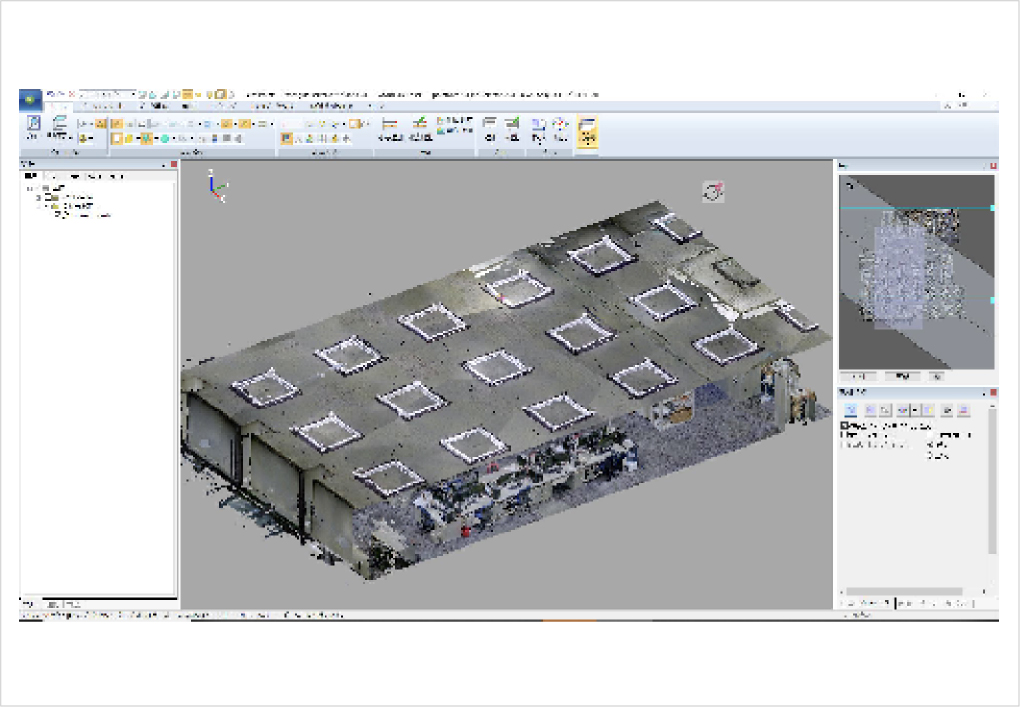The height and width of the screenshot is (707, 1020).
Task: Click the overview map thumbnail
Action: [x=915, y=270]
